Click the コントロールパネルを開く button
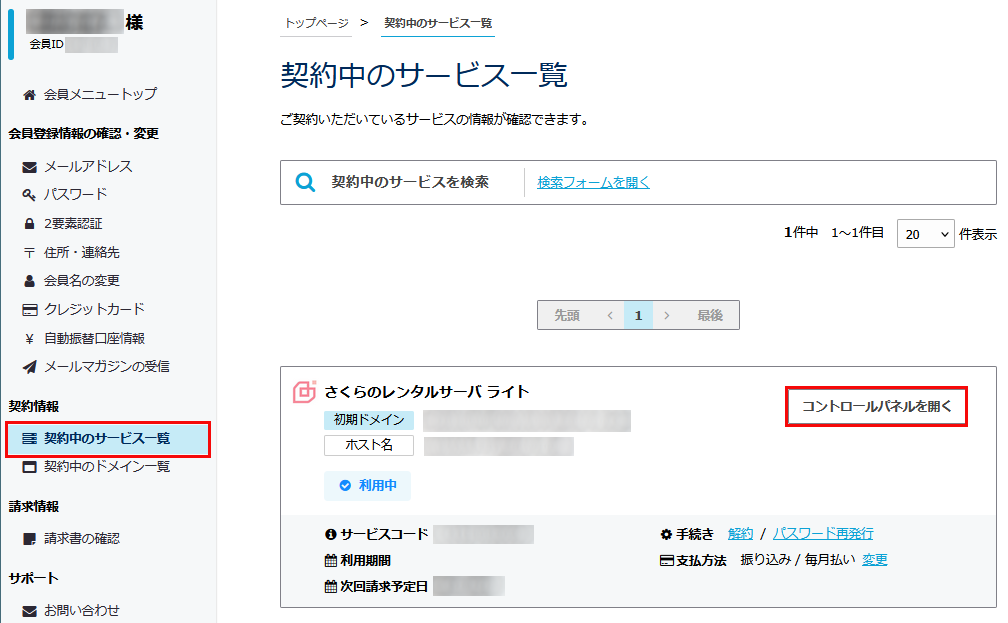 click(x=876, y=407)
